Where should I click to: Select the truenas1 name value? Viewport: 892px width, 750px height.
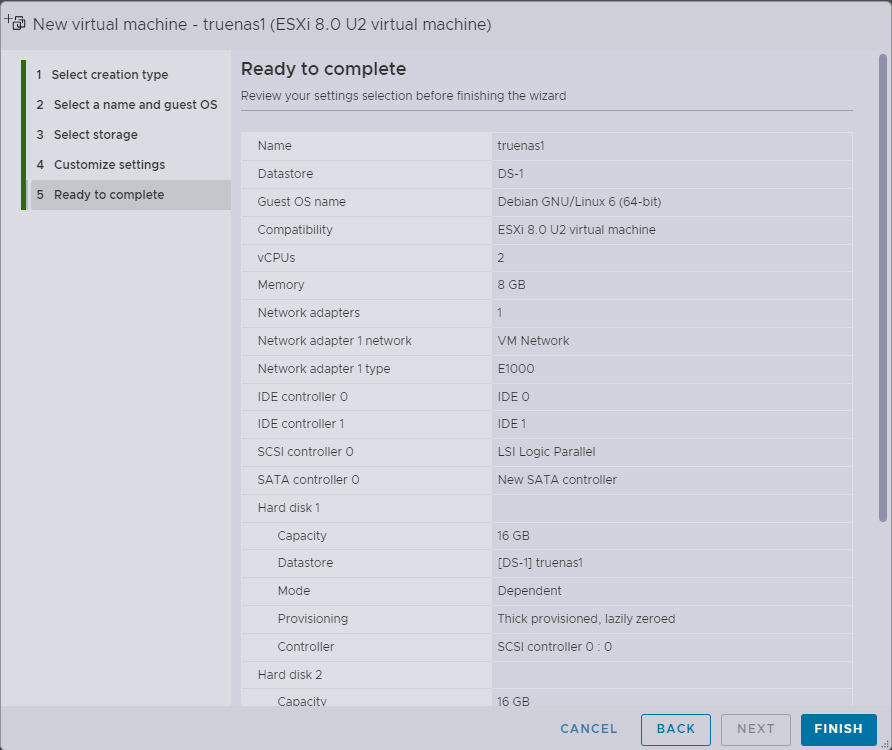tap(520, 146)
